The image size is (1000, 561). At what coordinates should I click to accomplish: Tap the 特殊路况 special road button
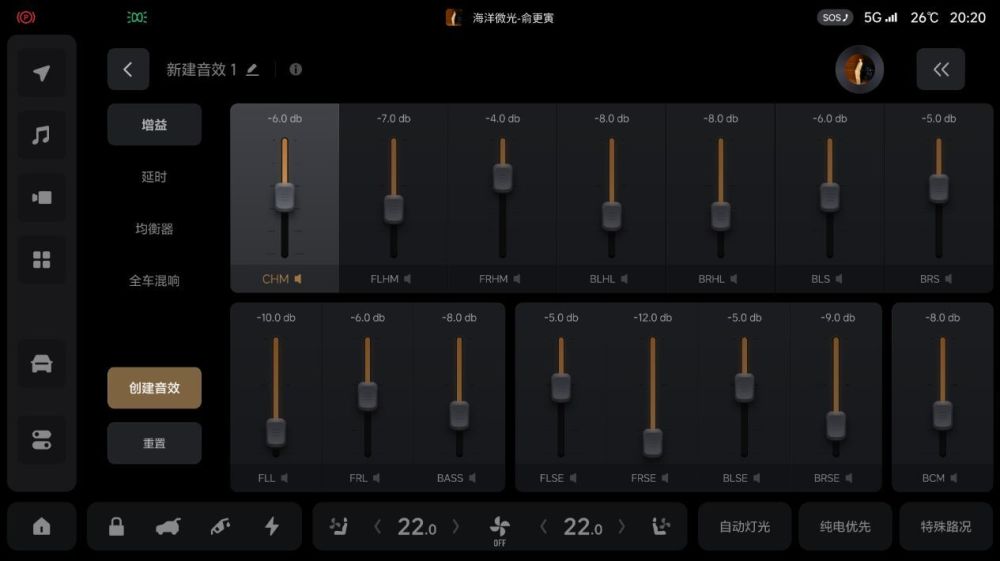pos(946,527)
